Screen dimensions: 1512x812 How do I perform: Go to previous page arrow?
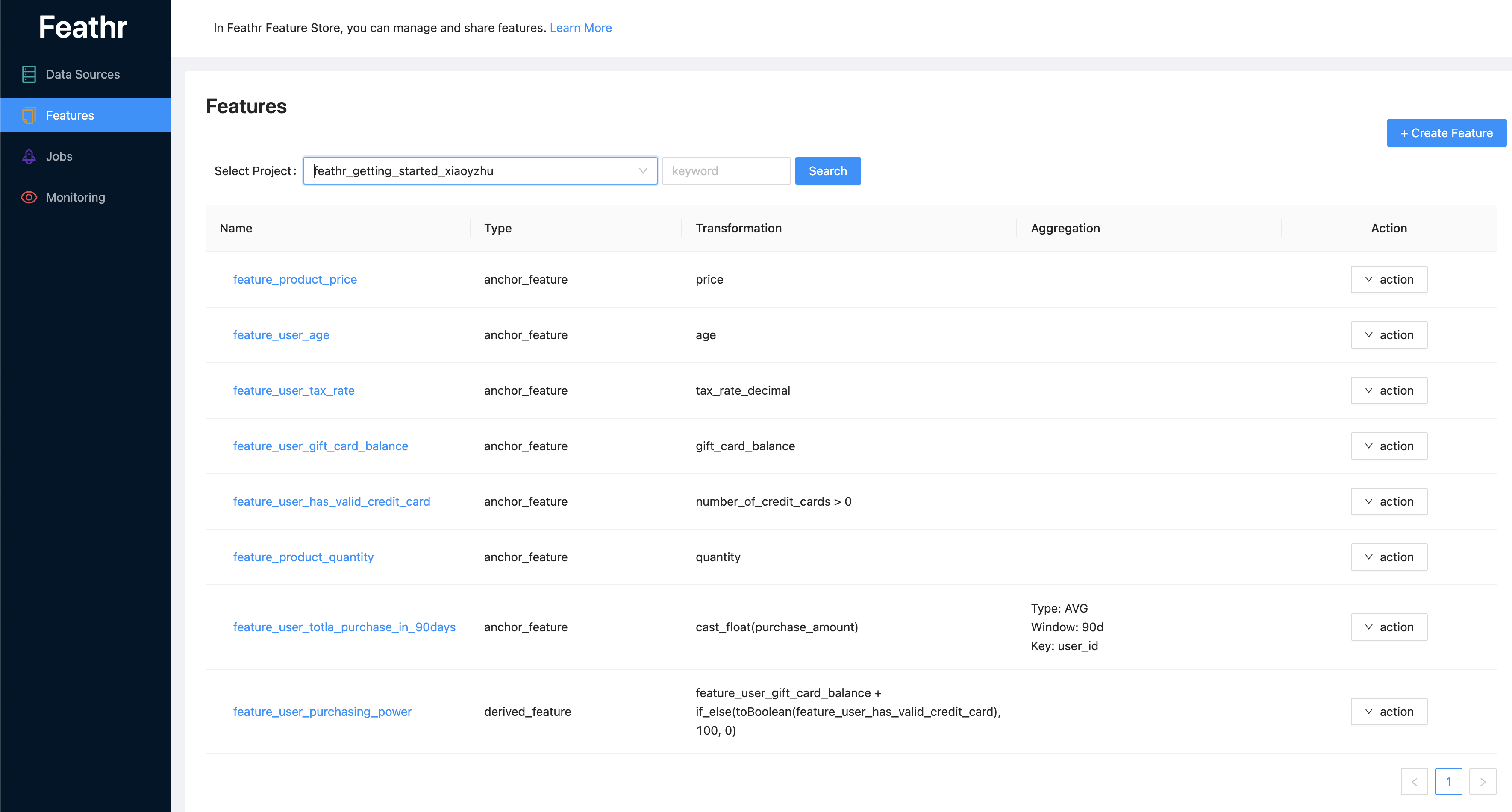[1414, 782]
